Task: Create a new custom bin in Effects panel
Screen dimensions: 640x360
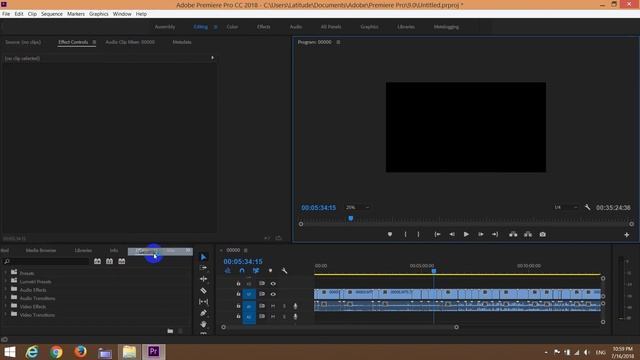Action: [170, 331]
